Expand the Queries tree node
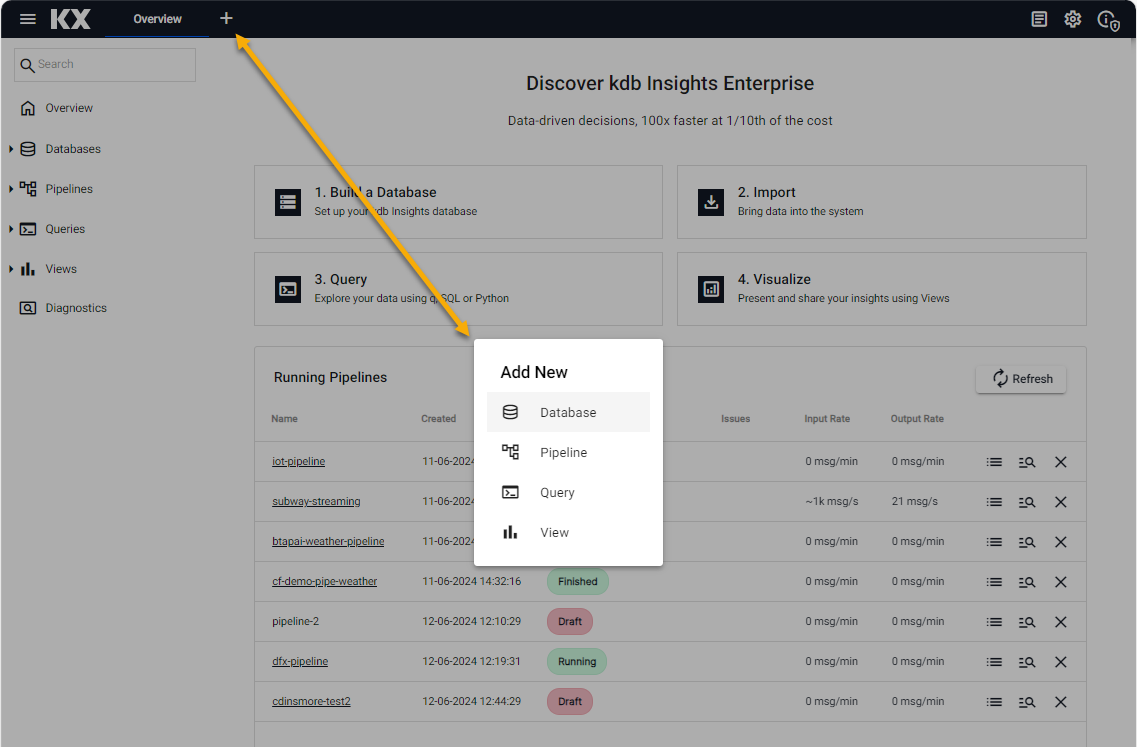The width and height of the screenshot is (1137, 747). (11, 229)
